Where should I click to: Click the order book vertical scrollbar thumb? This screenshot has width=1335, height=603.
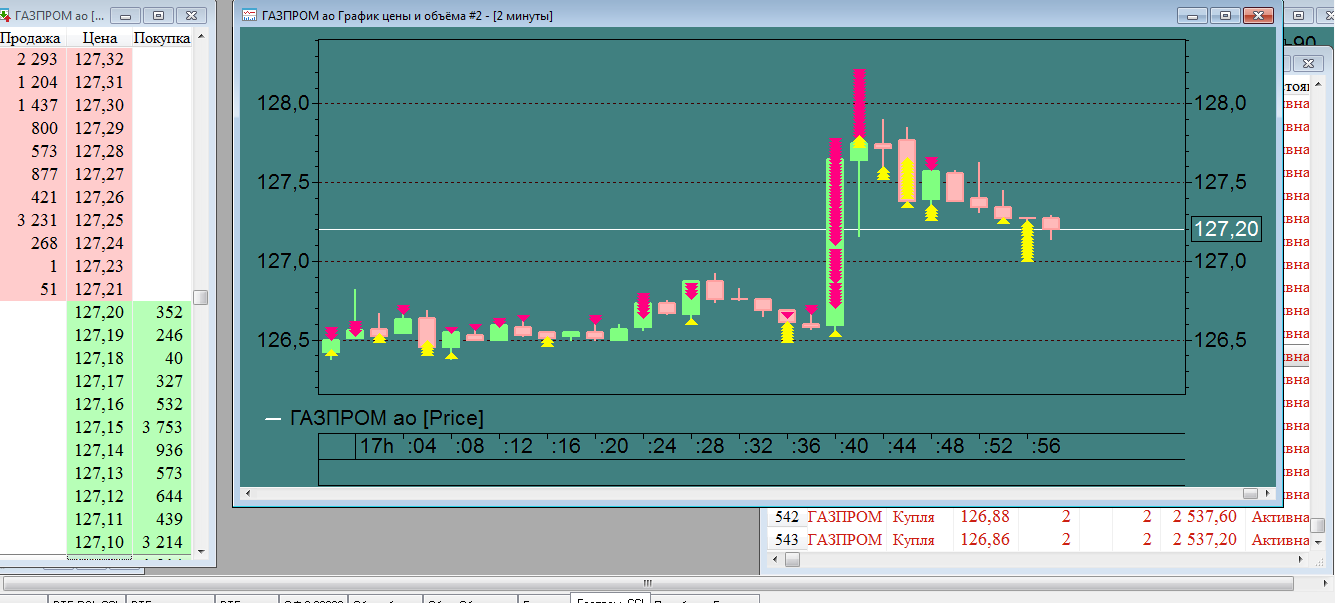201,297
